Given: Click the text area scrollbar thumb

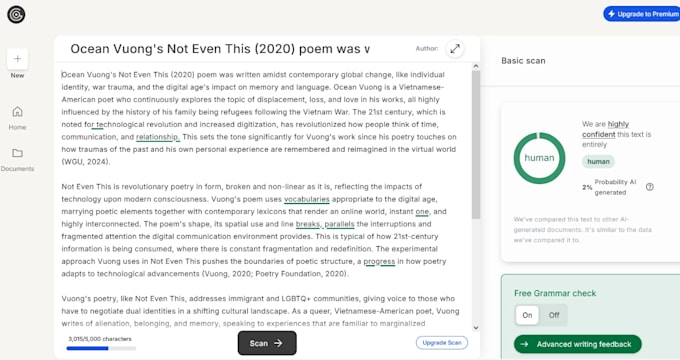Looking at the screenshot, I should click(x=476, y=144).
